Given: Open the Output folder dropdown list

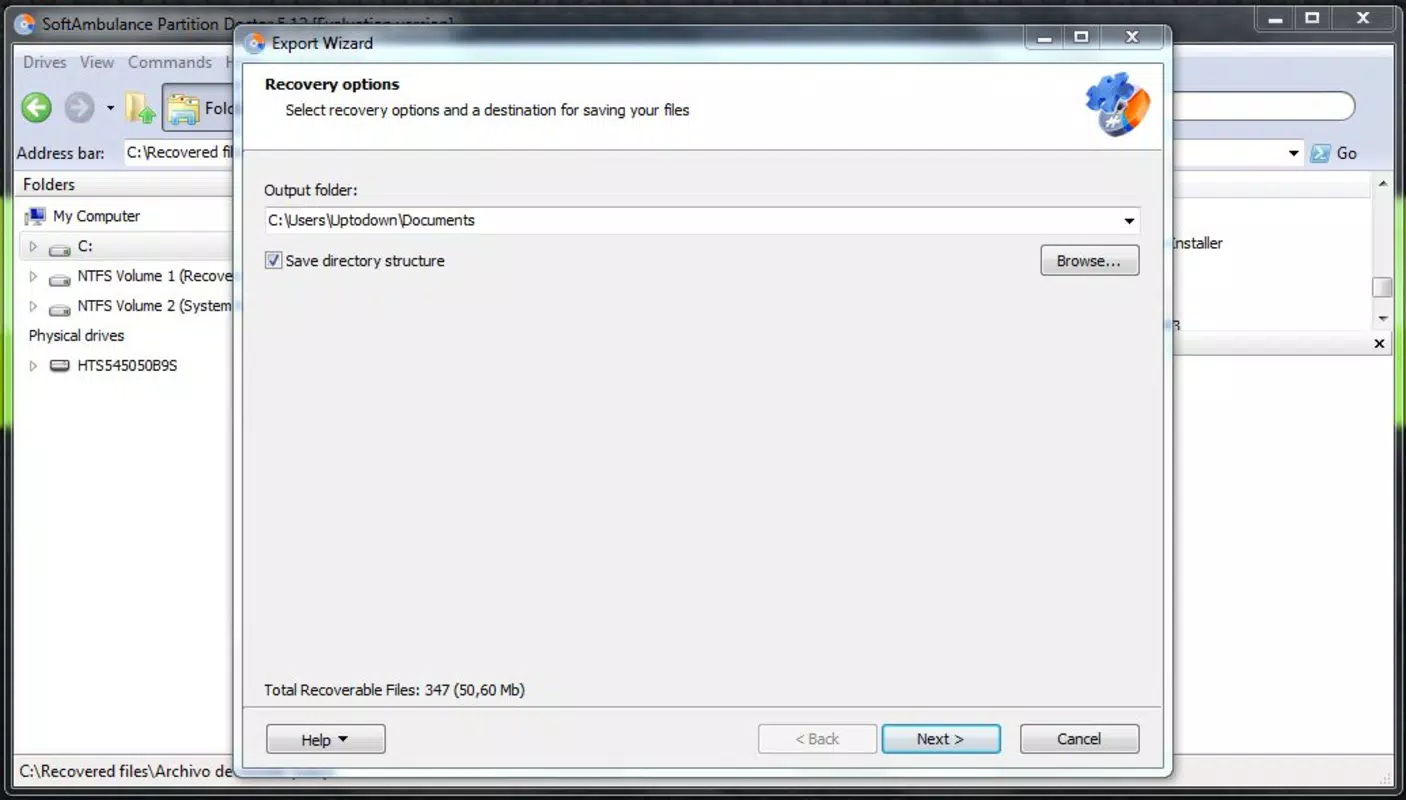Looking at the screenshot, I should (x=1129, y=221).
